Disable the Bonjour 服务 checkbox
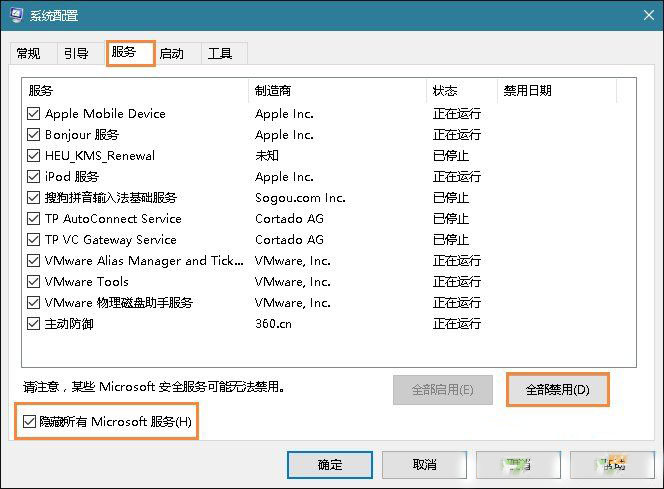Image resolution: width=664 pixels, height=489 pixels. (x=35, y=135)
